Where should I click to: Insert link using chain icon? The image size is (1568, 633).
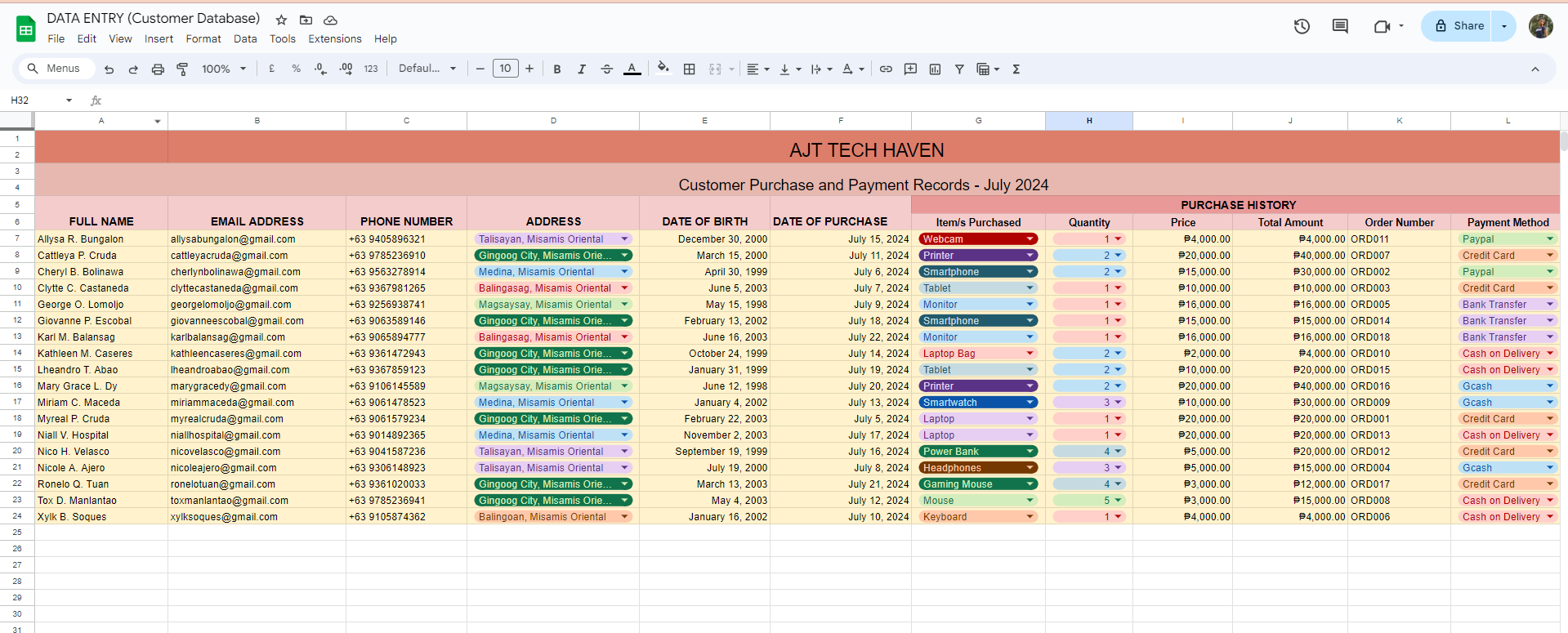click(x=886, y=69)
